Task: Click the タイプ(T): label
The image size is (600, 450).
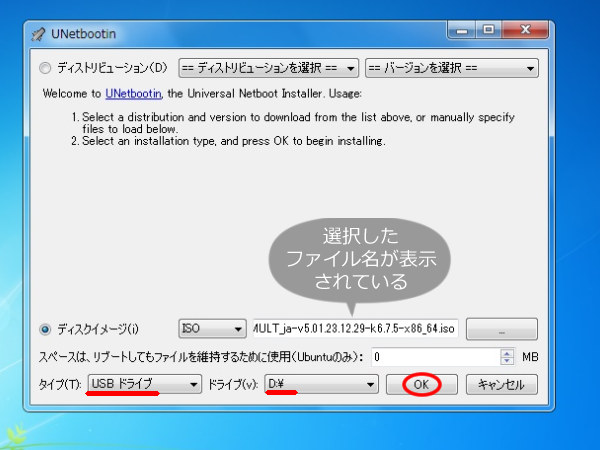Action: 60,384
